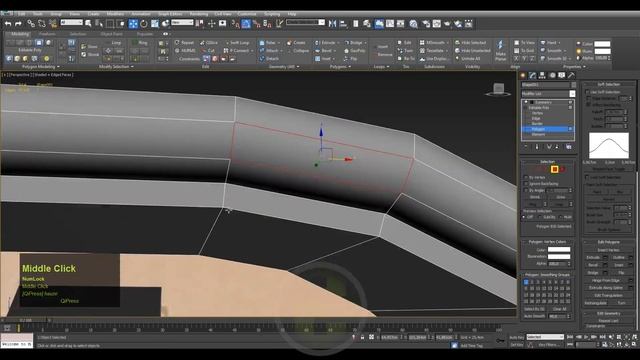The height and width of the screenshot is (360, 640).
Task: Click ribbon Properties Color swatch
Action: tap(602, 44)
